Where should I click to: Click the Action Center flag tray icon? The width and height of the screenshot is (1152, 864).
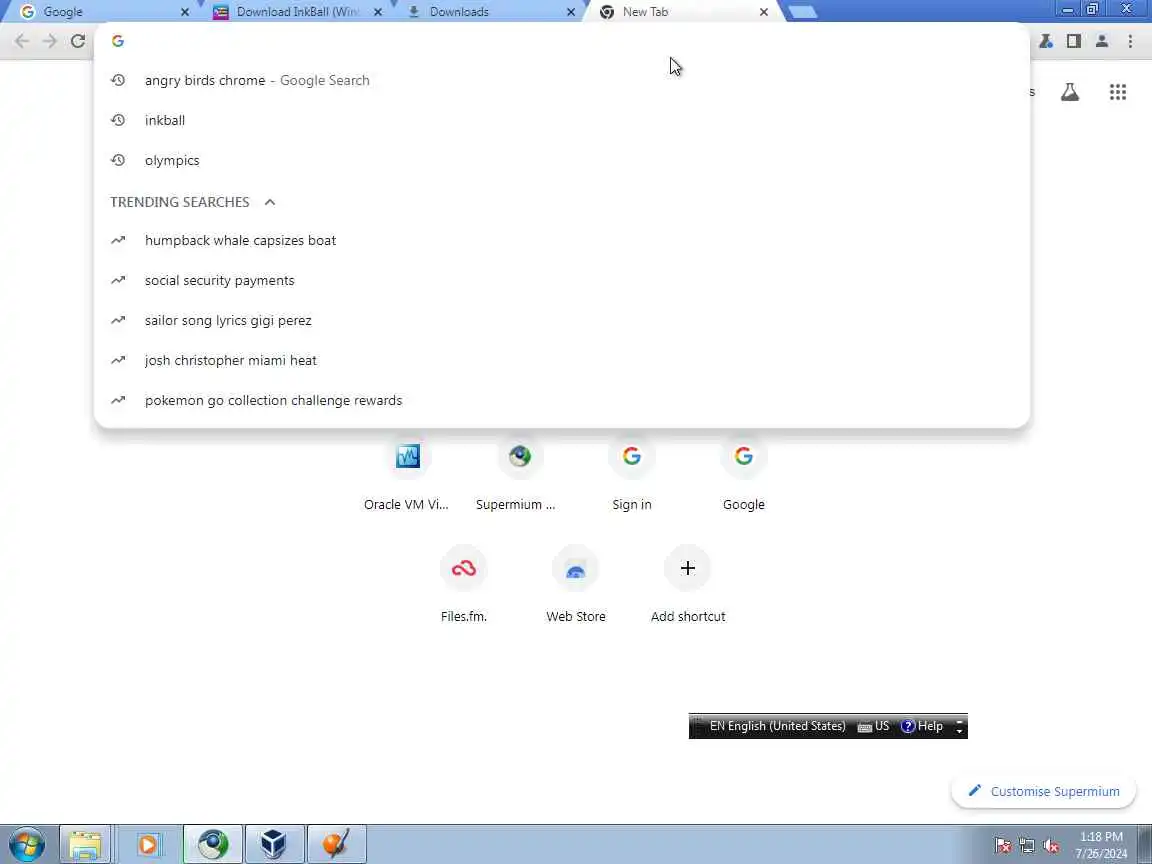1002,846
